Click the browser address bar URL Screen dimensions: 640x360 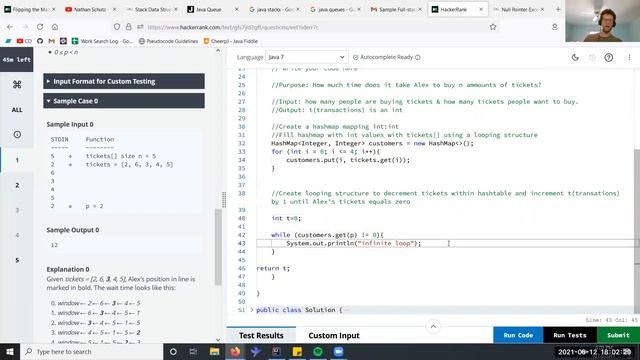pyautogui.click(x=233, y=27)
